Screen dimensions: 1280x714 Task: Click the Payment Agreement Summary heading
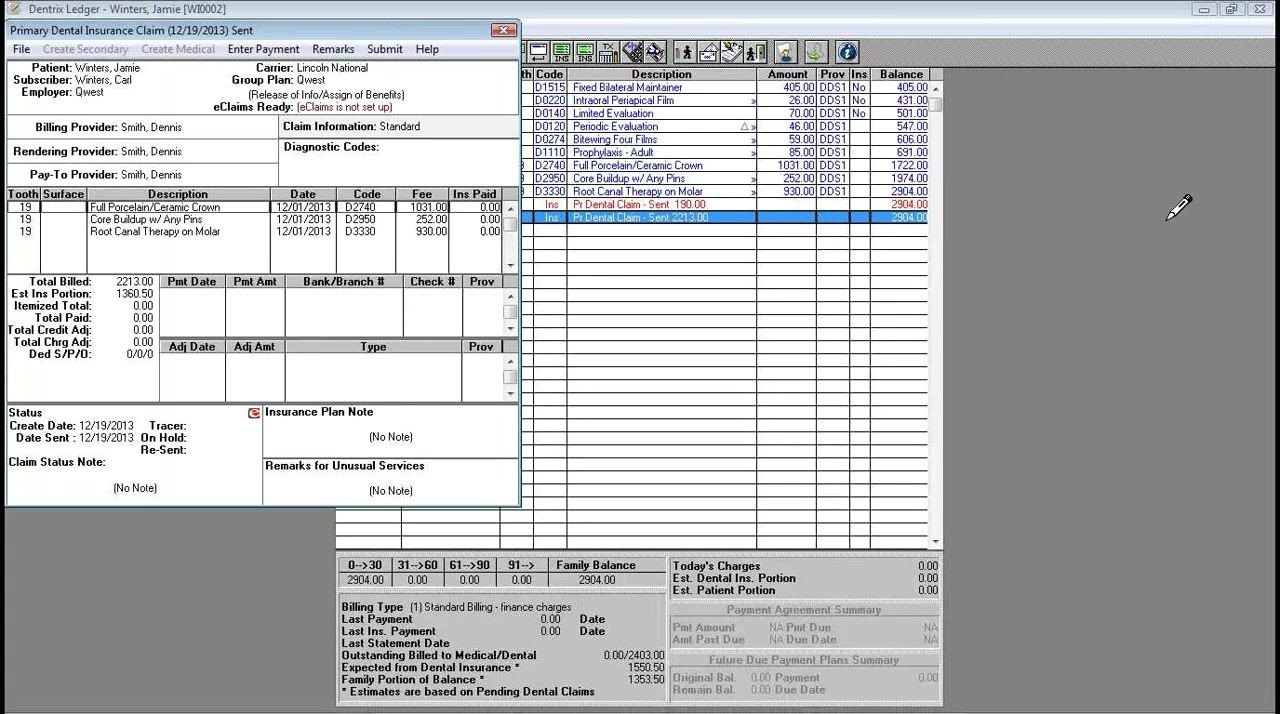pyautogui.click(x=804, y=610)
